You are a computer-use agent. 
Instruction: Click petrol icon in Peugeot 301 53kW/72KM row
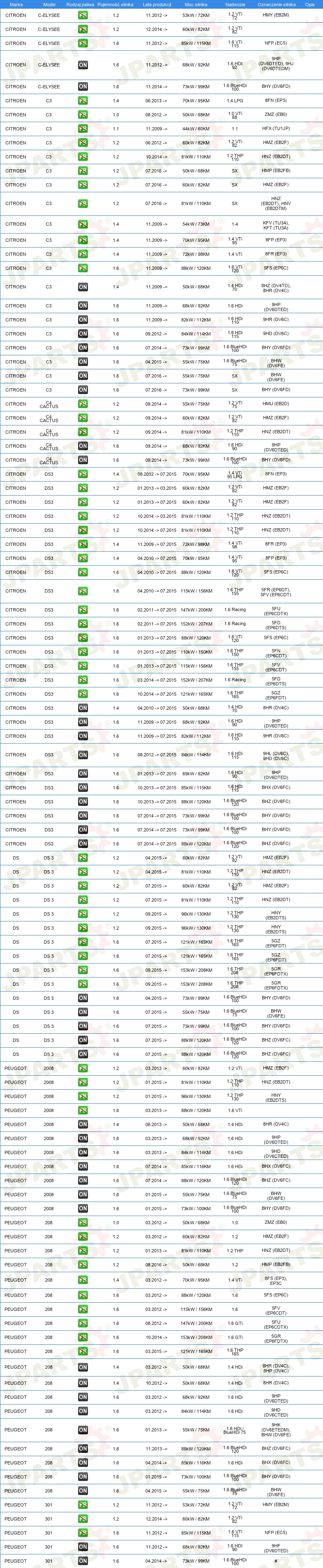tap(83, 1505)
